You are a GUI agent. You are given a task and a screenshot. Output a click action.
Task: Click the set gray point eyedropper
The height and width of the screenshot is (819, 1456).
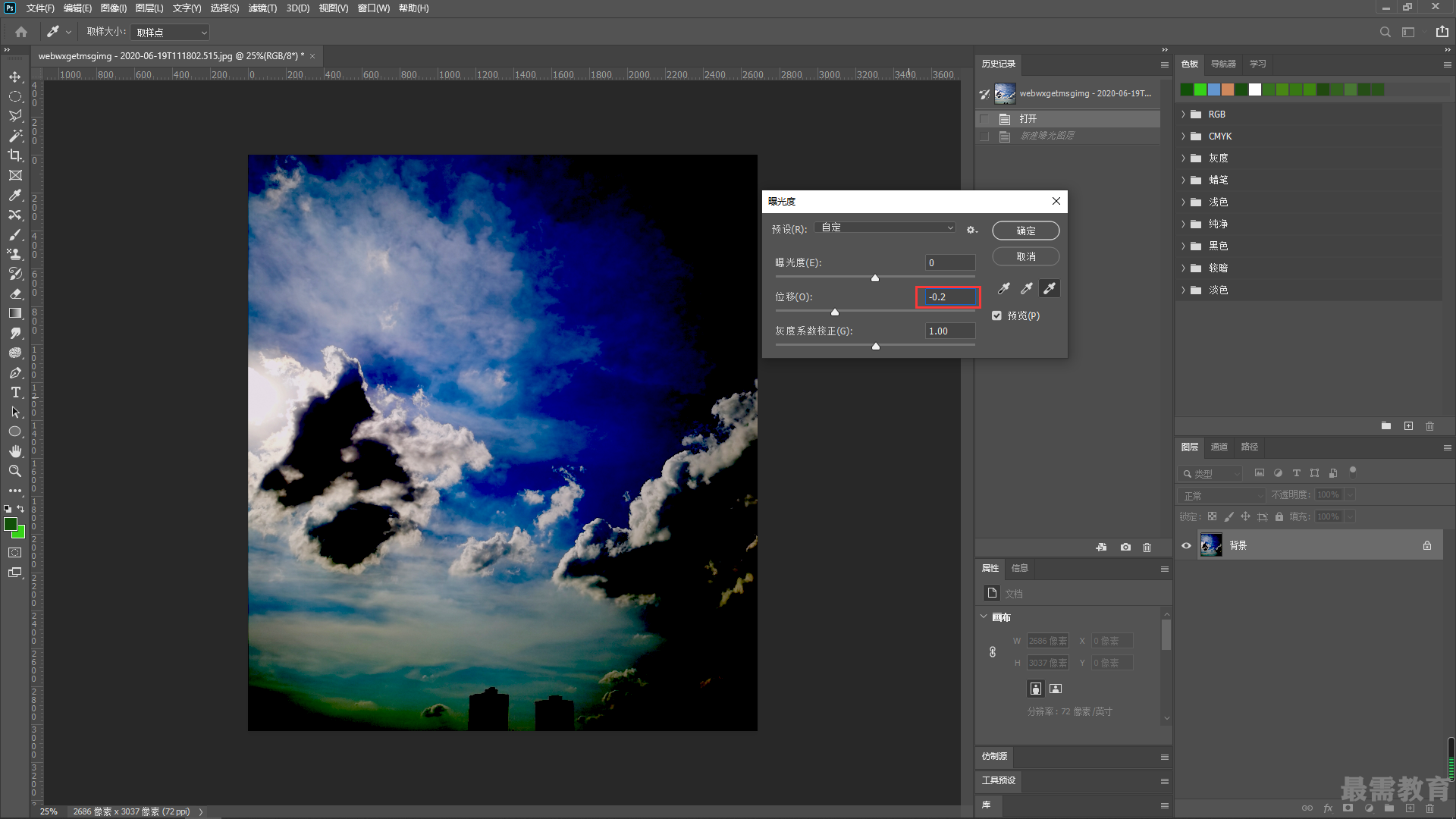[x=1026, y=288]
